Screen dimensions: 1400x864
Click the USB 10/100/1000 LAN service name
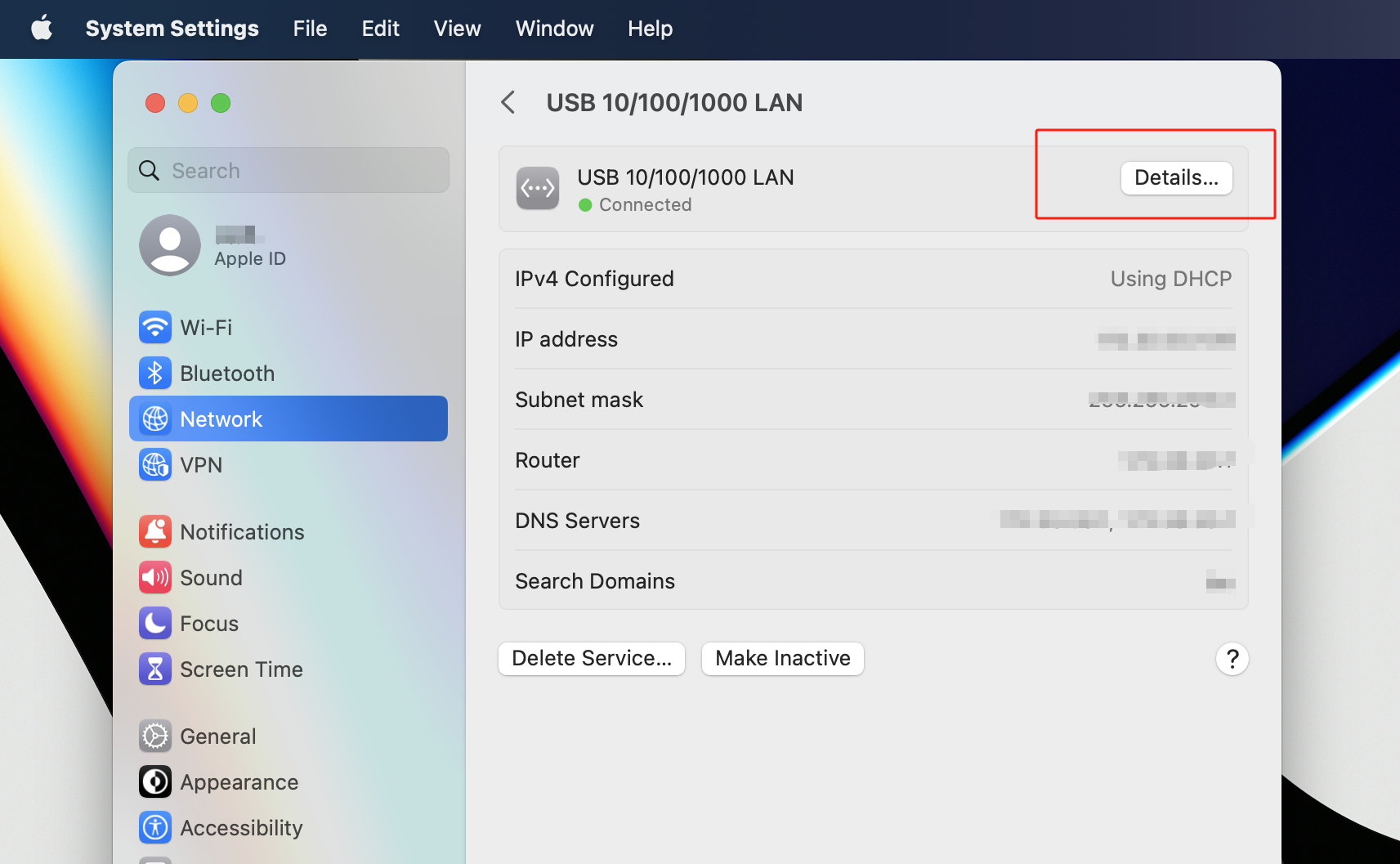click(x=686, y=177)
